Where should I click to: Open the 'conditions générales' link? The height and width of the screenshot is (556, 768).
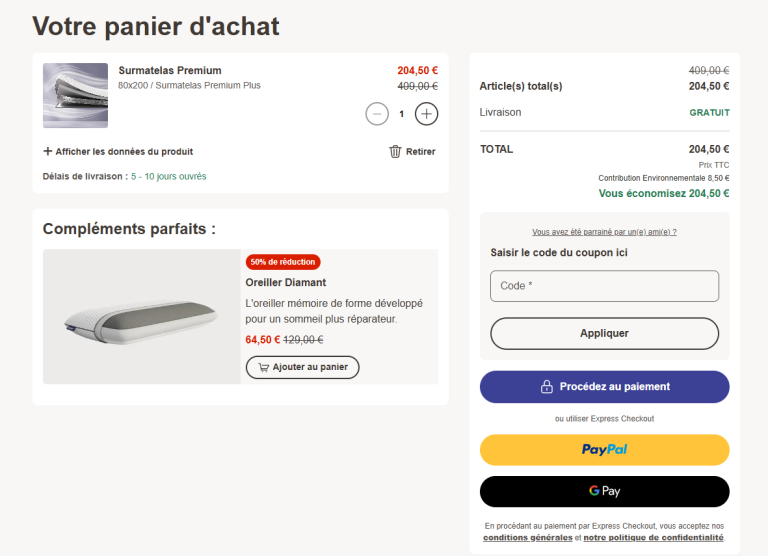click(x=527, y=538)
